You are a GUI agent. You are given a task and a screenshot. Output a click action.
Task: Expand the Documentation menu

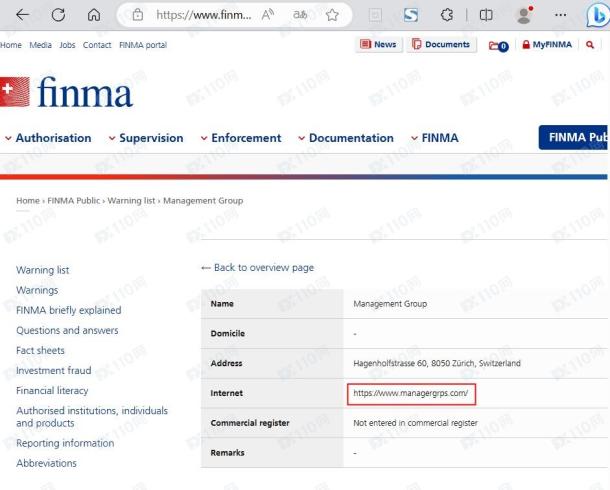tap(346, 138)
